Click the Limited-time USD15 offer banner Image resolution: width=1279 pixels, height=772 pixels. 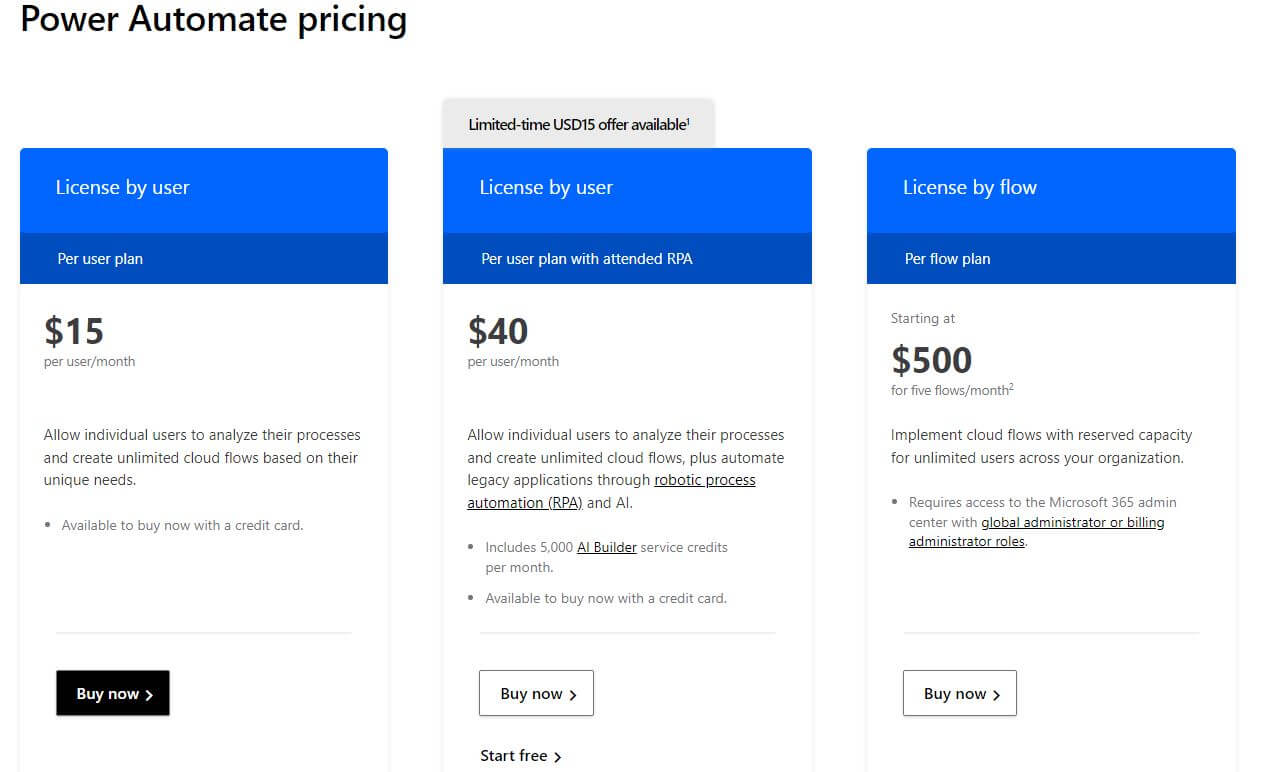click(578, 124)
